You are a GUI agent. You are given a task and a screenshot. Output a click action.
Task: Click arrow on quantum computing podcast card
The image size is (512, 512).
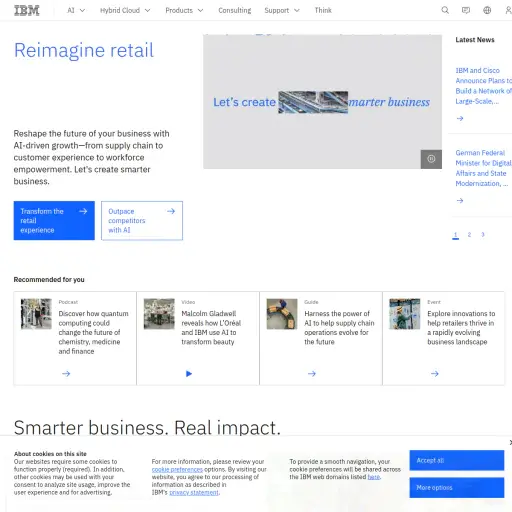coord(66,374)
